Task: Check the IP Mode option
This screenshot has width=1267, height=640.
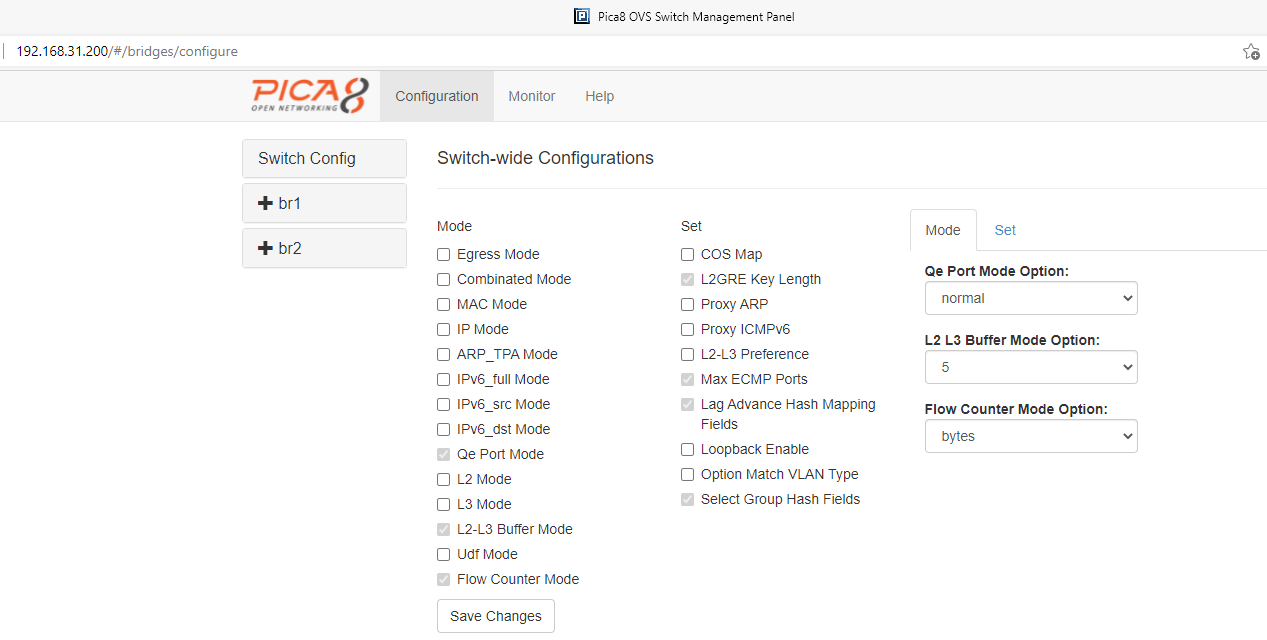Action: tap(444, 330)
